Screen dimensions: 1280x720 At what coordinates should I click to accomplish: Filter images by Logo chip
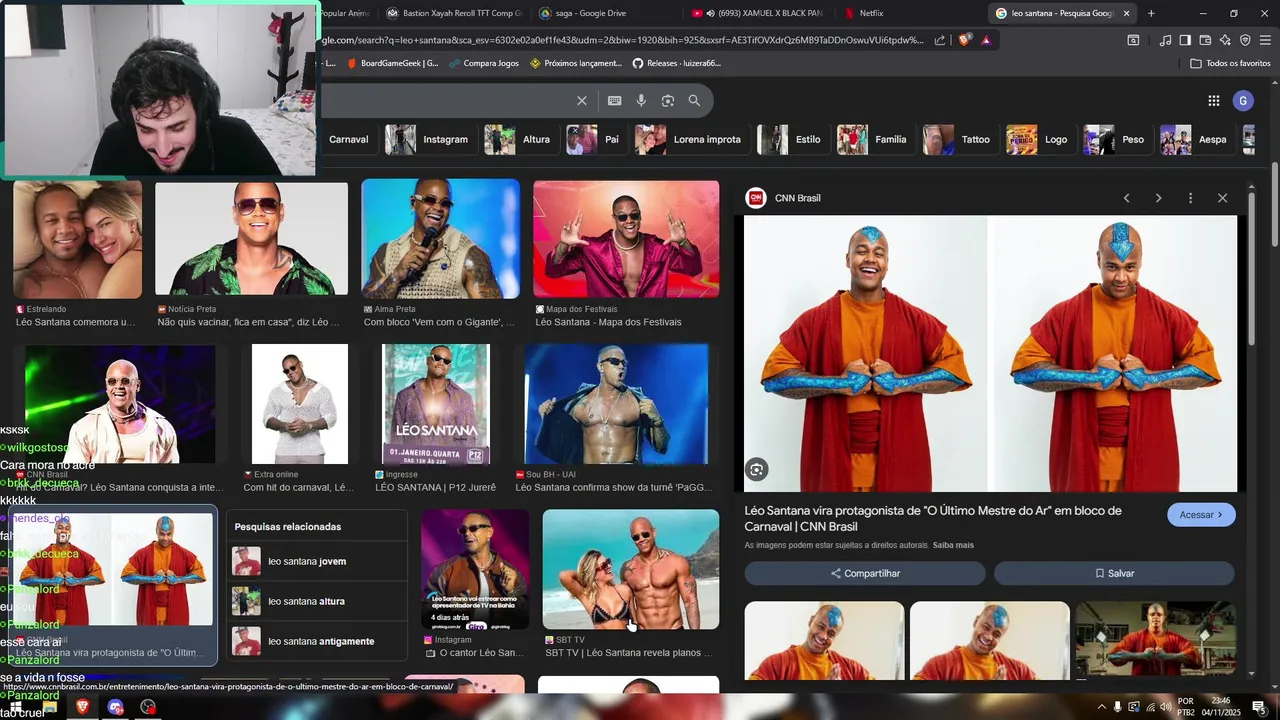coord(1038,139)
